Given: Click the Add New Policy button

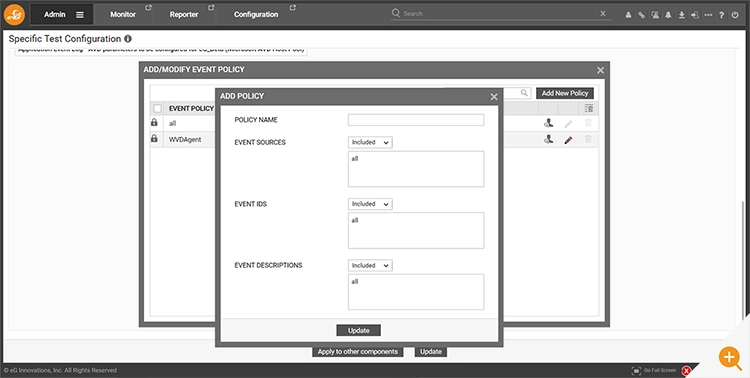Looking at the screenshot, I should click(x=565, y=93).
